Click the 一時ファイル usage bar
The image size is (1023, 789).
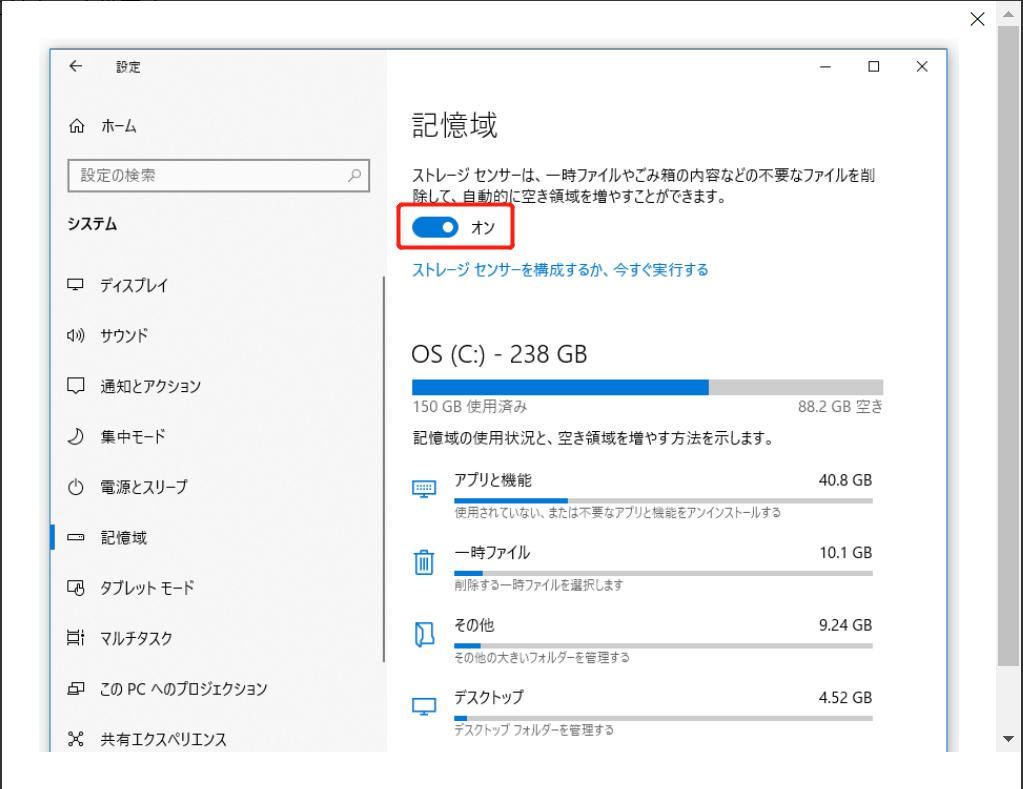coord(664,573)
